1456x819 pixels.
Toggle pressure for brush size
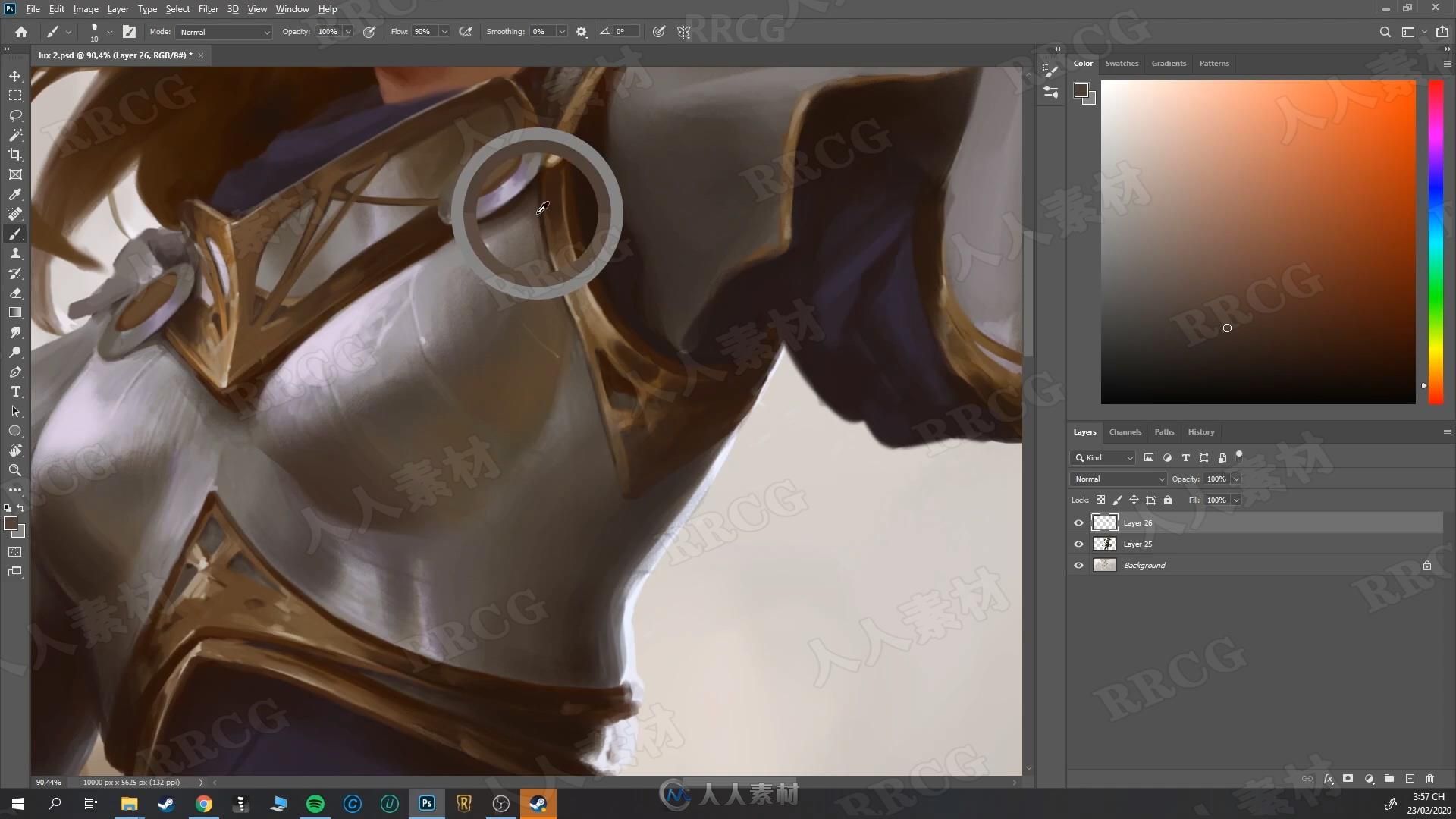pyautogui.click(x=659, y=32)
